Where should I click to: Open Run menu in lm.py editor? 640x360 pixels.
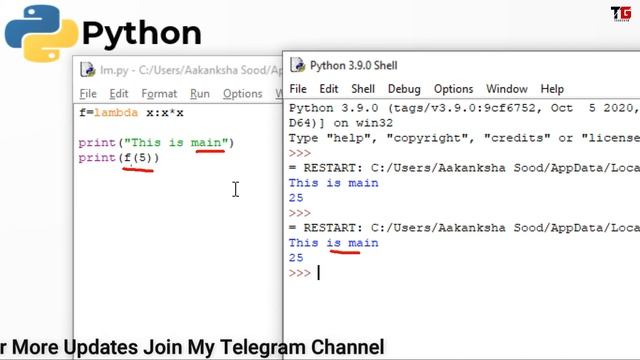tap(200, 93)
